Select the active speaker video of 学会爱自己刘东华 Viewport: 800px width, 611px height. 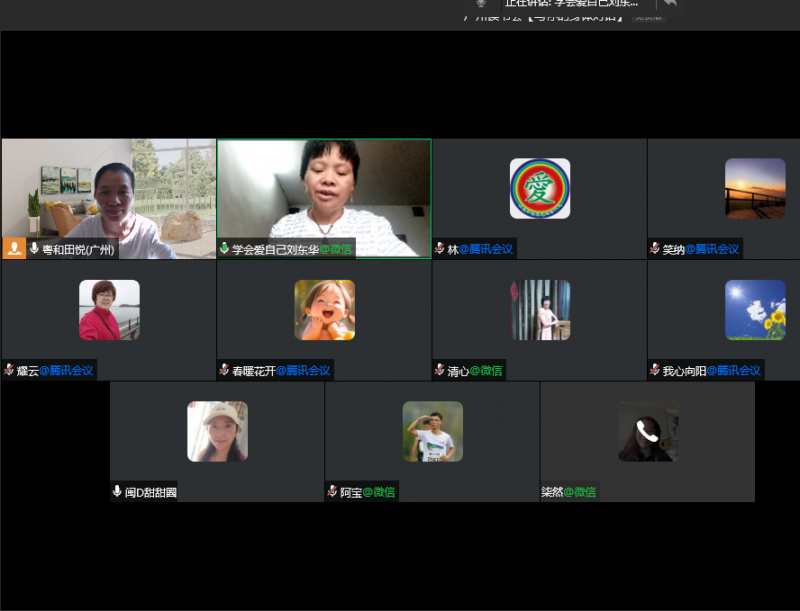324,195
